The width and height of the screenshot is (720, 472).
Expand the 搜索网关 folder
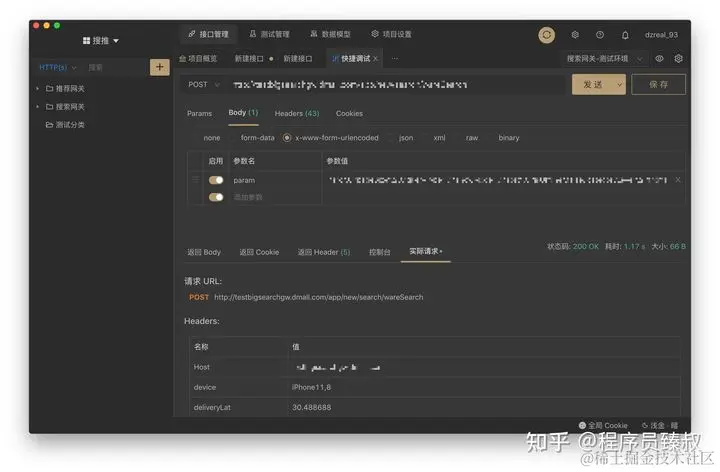pos(38,107)
